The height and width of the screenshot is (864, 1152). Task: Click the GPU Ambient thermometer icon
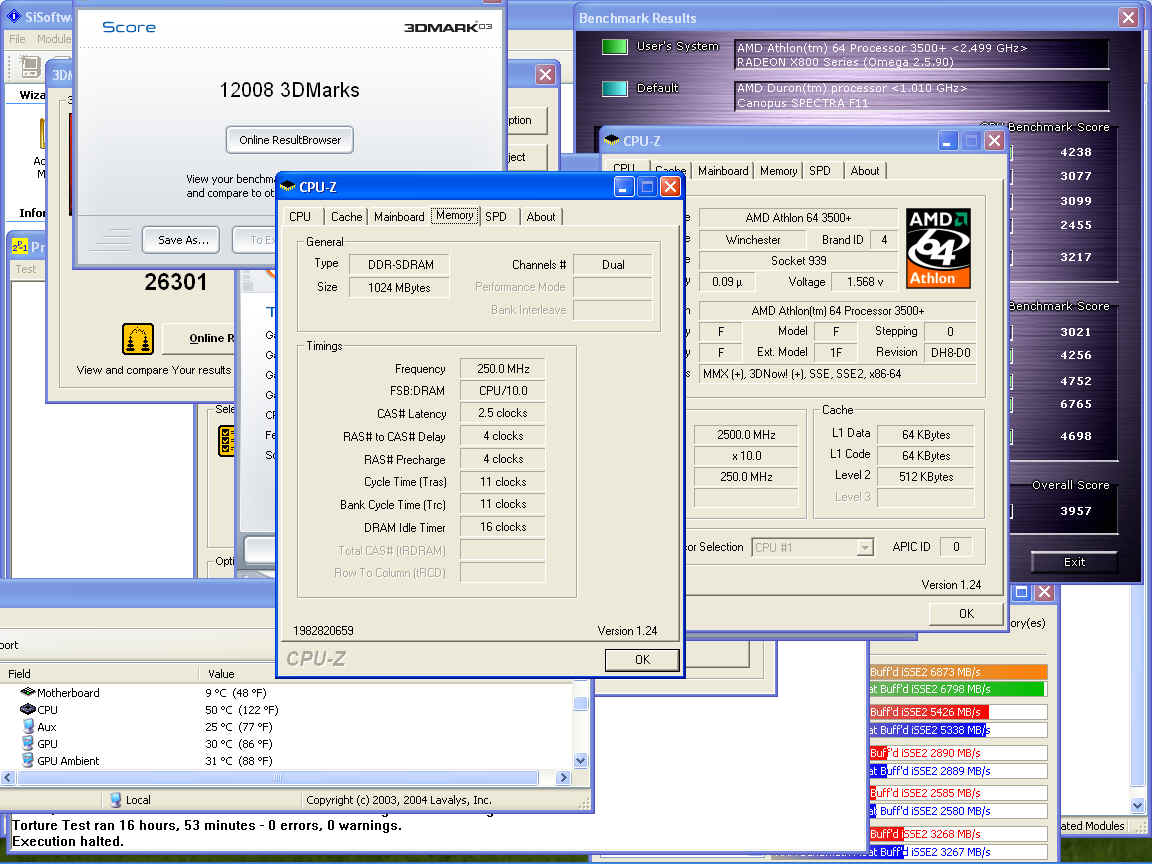(28, 760)
